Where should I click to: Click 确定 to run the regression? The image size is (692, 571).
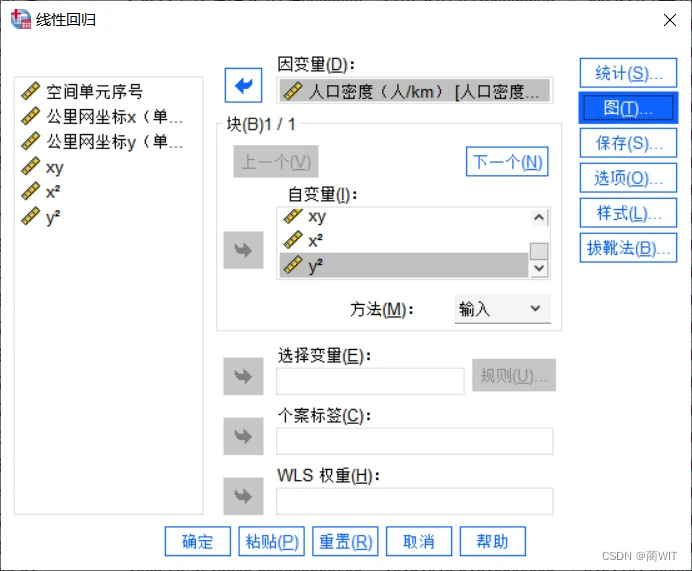coord(198,541)
